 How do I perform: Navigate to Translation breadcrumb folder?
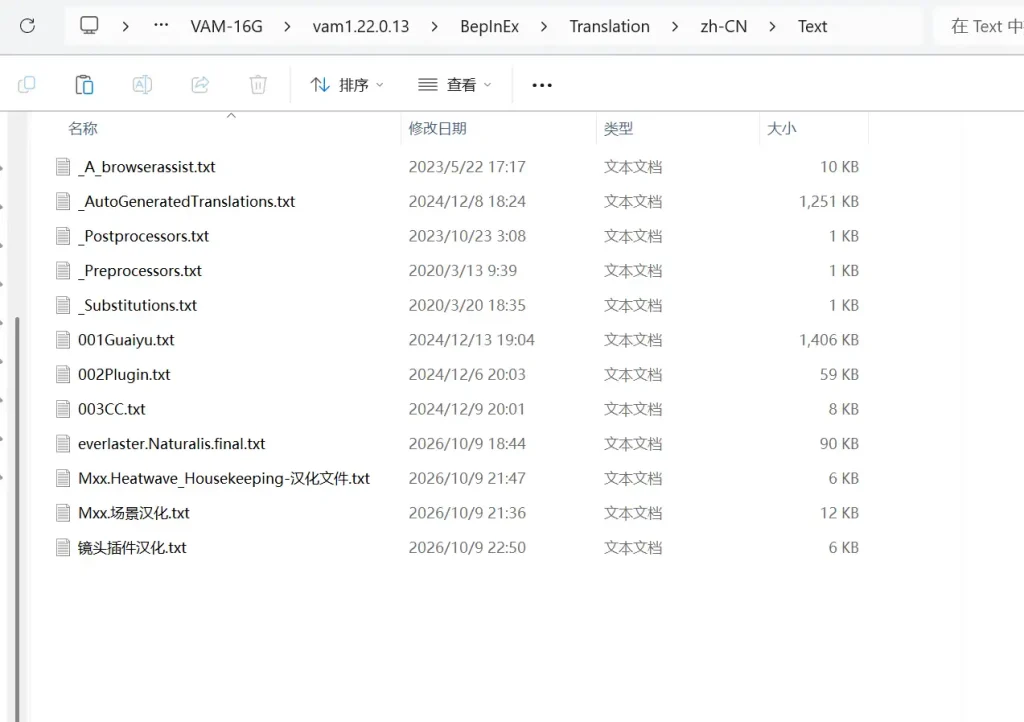[x=609, y=27]
